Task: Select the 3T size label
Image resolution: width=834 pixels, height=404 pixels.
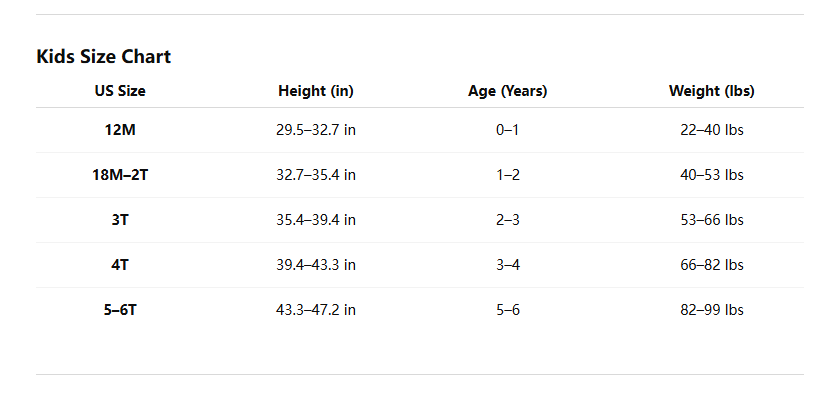Action: pyautogui.click(x=120, y=220)
